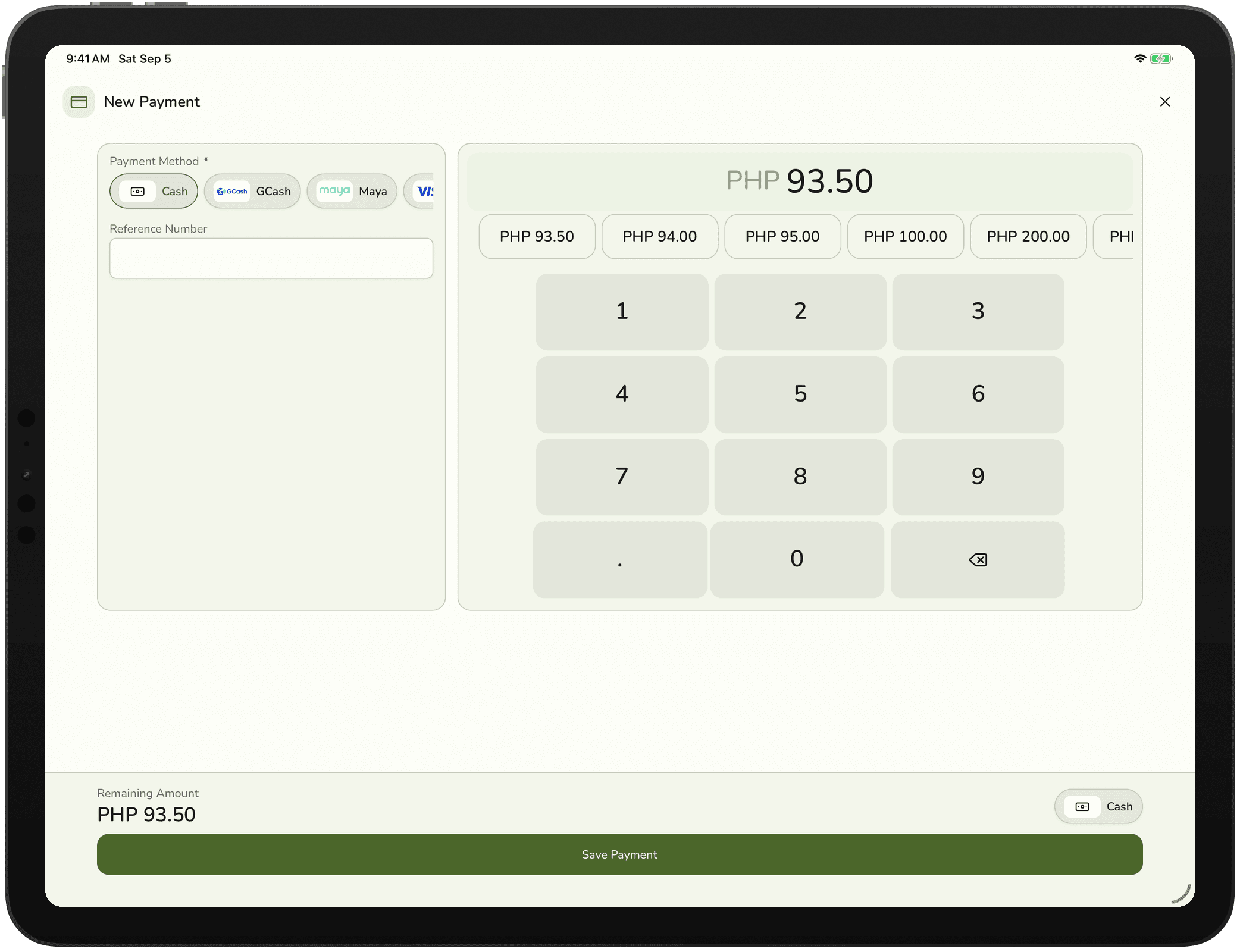
Task: Tap keypad digit 1
Action: 622,312
